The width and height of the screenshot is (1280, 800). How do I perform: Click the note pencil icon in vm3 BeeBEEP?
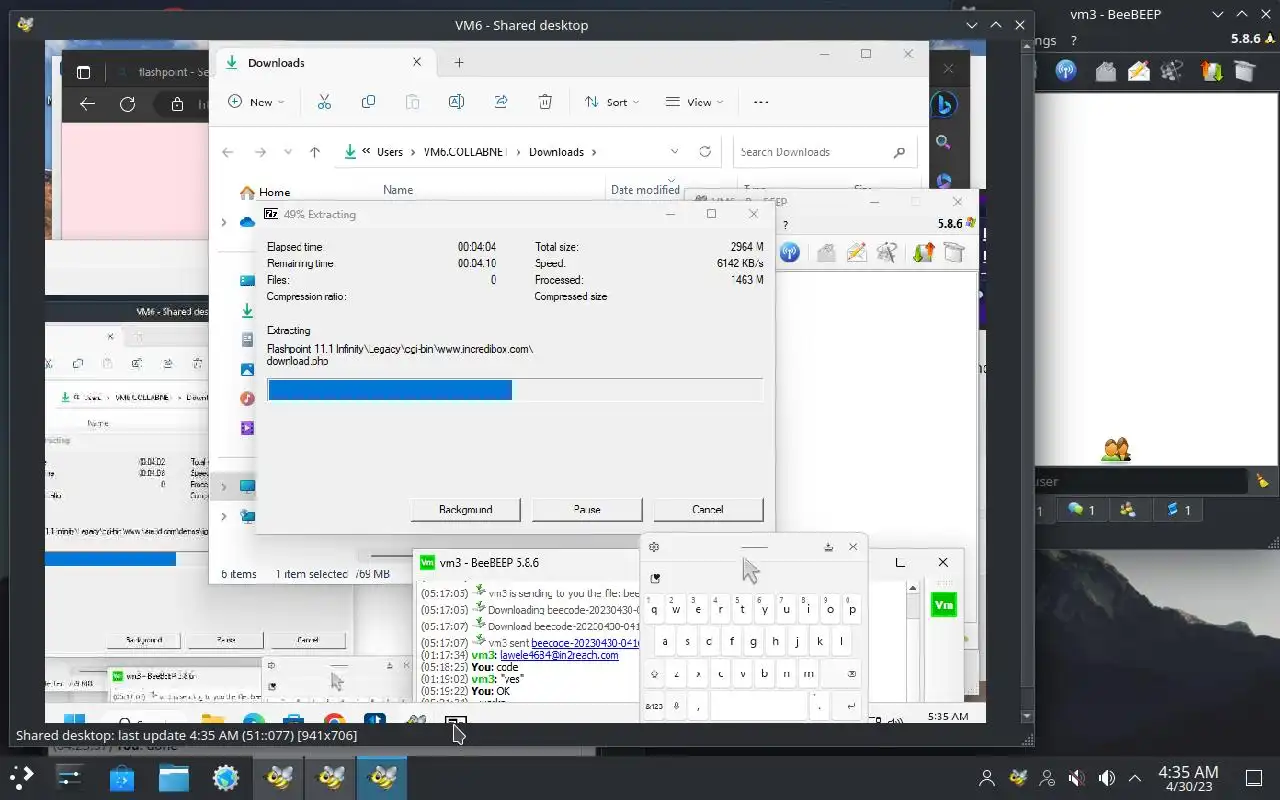coord(1139,71)
